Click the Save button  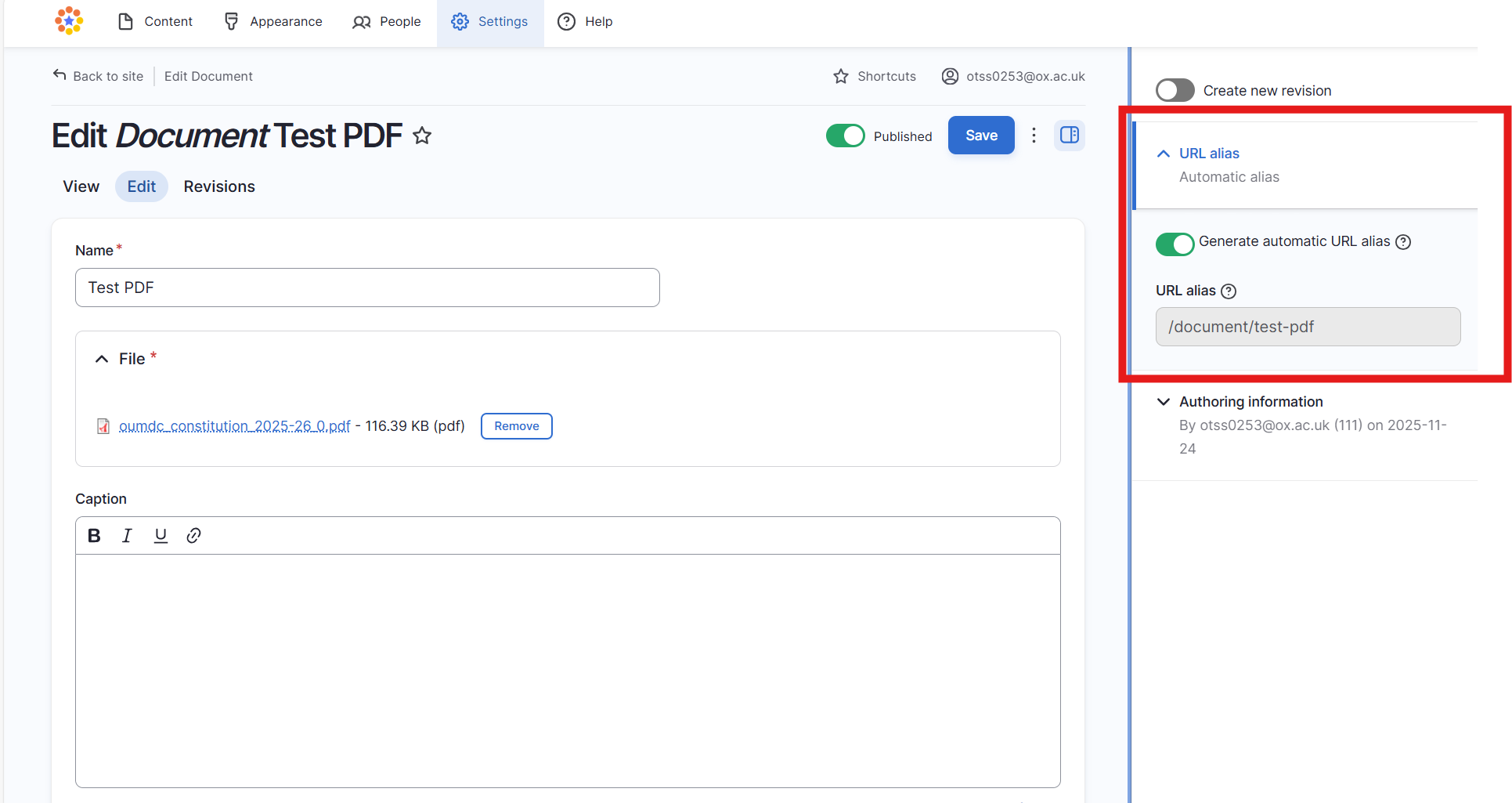pyautogui.click(x=980, y=136)
